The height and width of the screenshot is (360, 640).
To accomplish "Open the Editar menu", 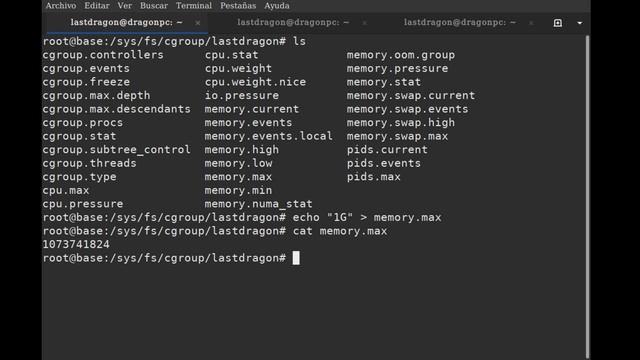I will pyautogui.click(x=97, y=6).
